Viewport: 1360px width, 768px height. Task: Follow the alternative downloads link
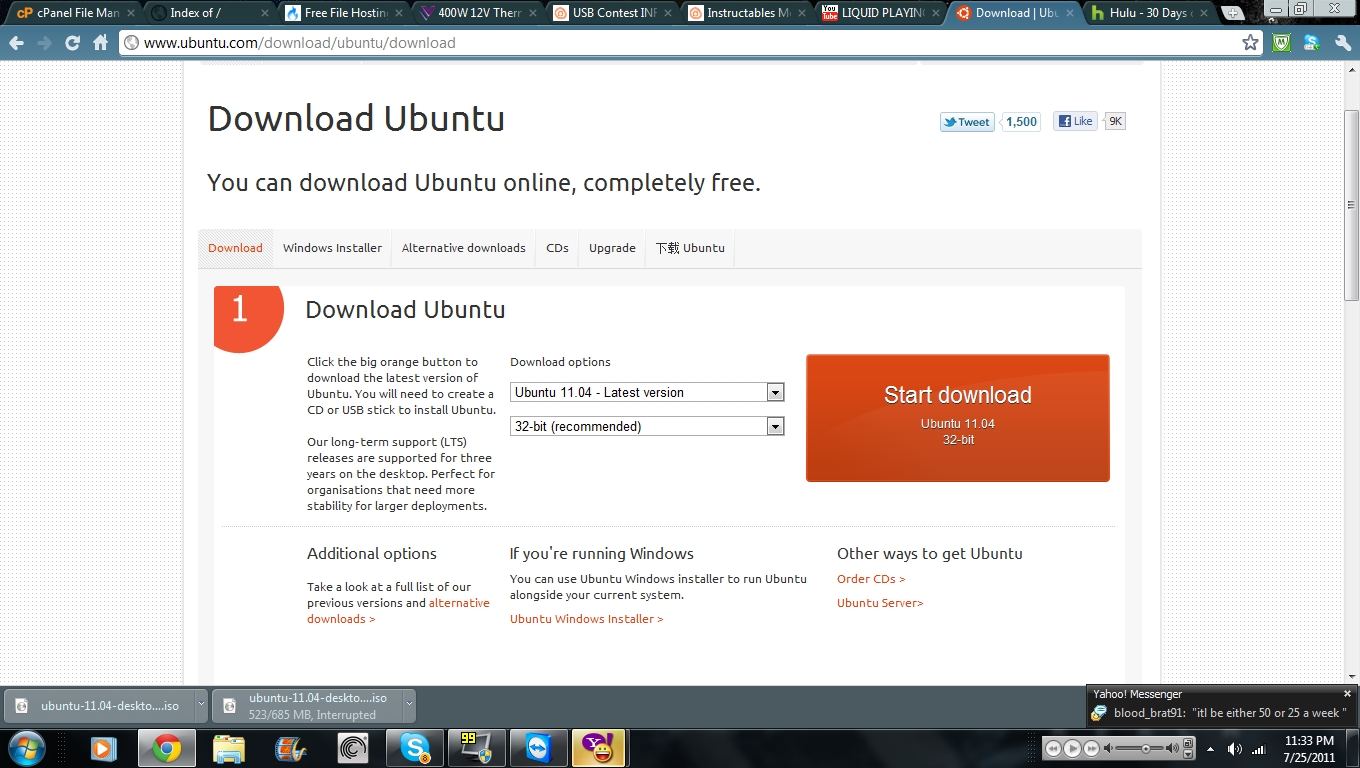(398, 611)
